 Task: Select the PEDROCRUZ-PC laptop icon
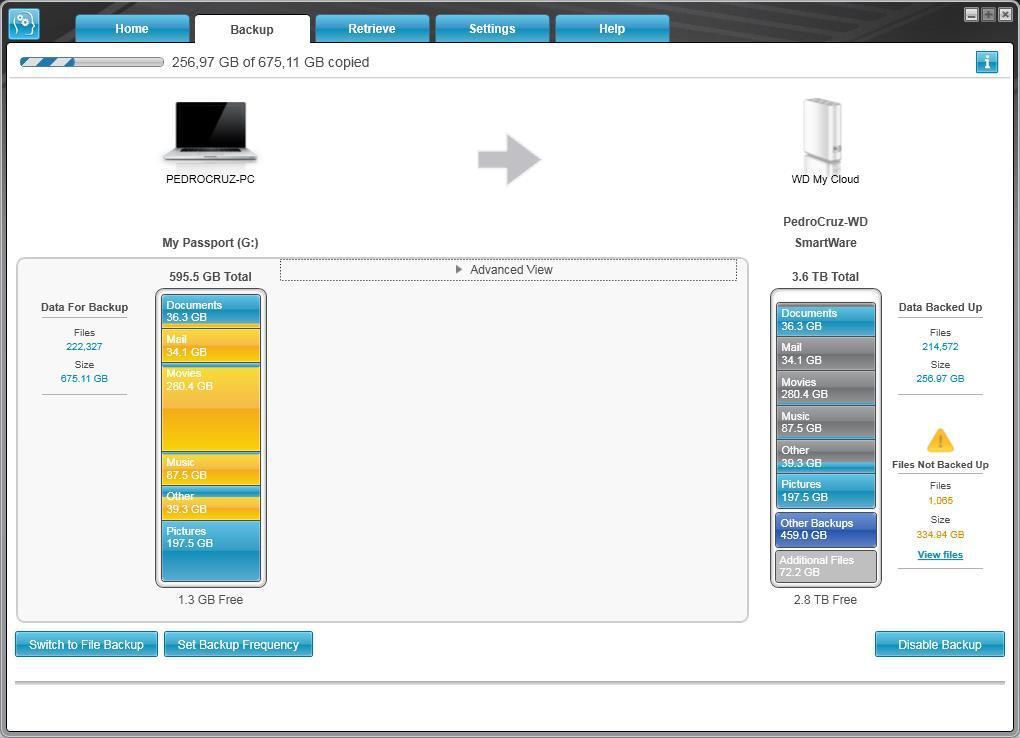point(210,131)
